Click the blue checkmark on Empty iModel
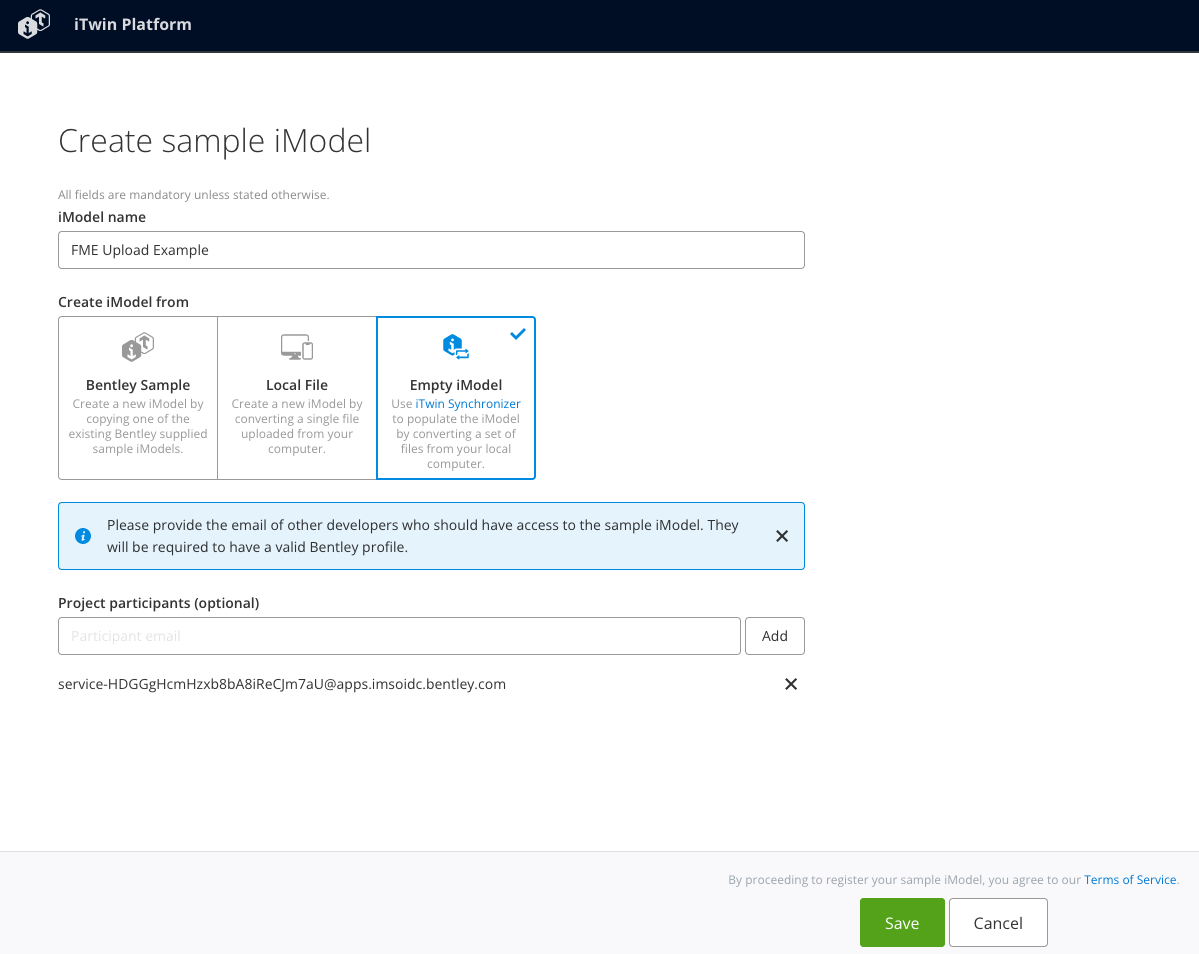The image size is (1199, 954). (x=518, y=334)
